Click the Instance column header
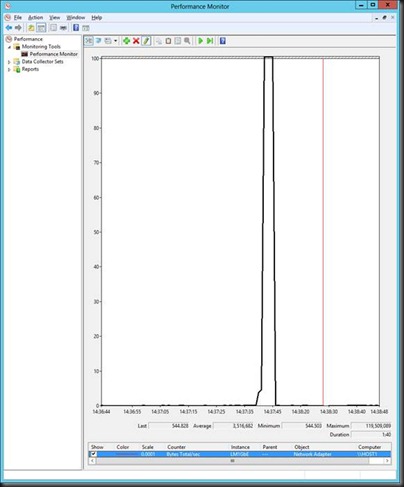The width and height of the screenshot is (404, 487). (x=240, y=447)
